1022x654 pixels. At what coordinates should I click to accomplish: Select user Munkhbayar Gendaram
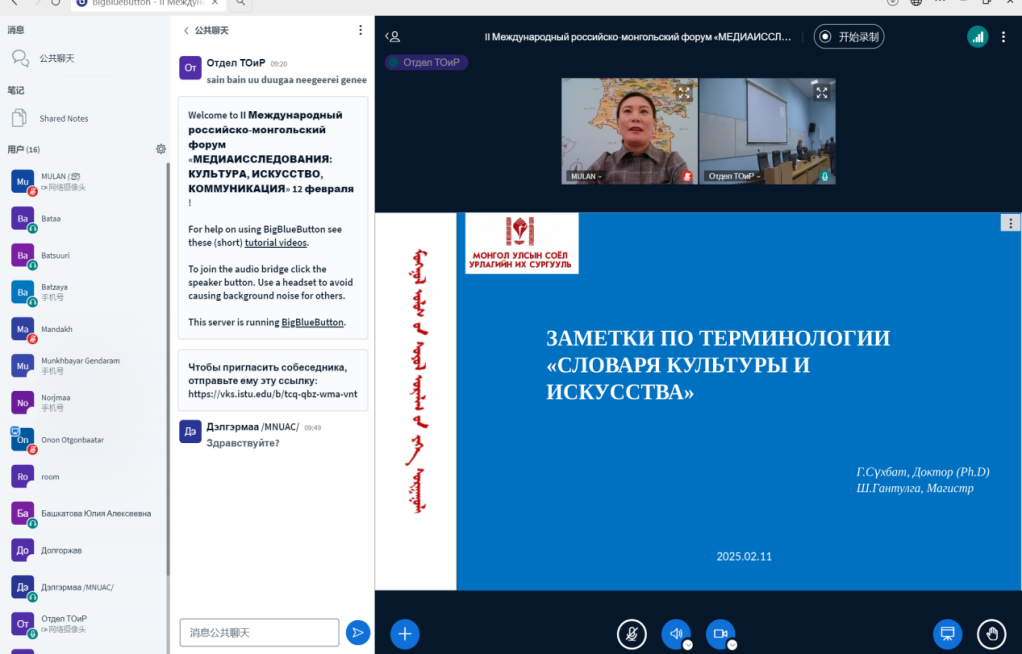[x=85, y=366]
